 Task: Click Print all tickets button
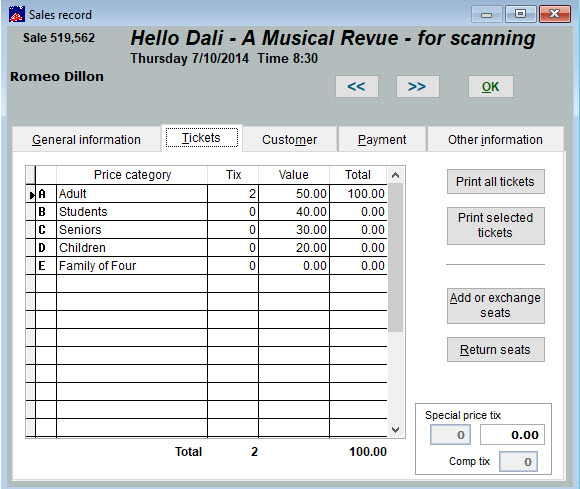(x=496, y=182)
